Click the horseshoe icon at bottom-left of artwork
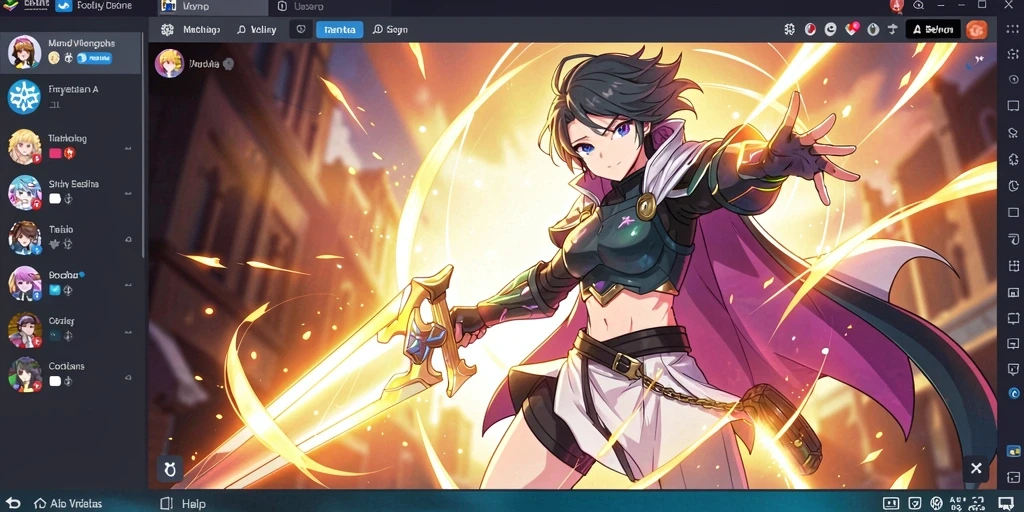 pos(170,469)
